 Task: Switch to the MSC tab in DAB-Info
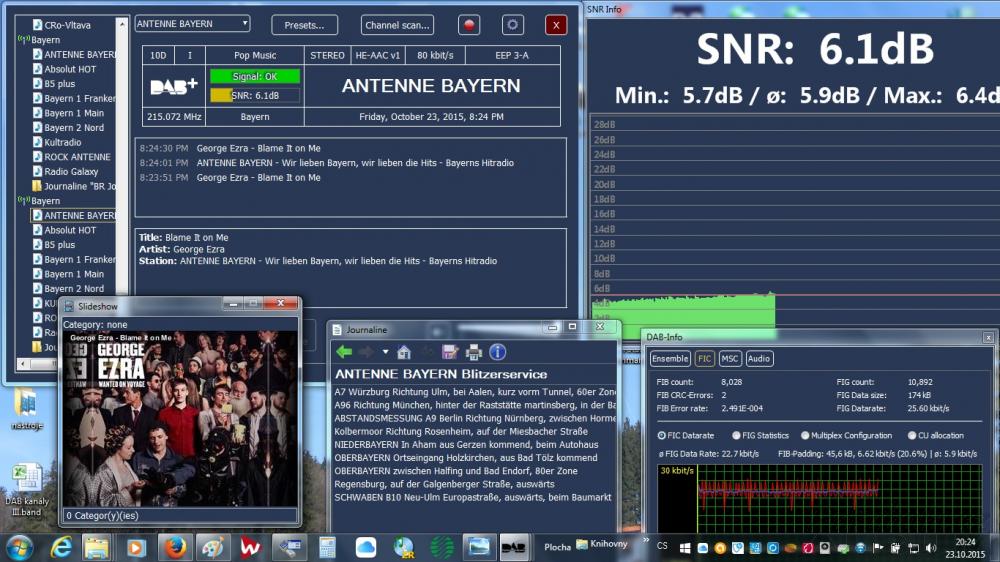730,359
